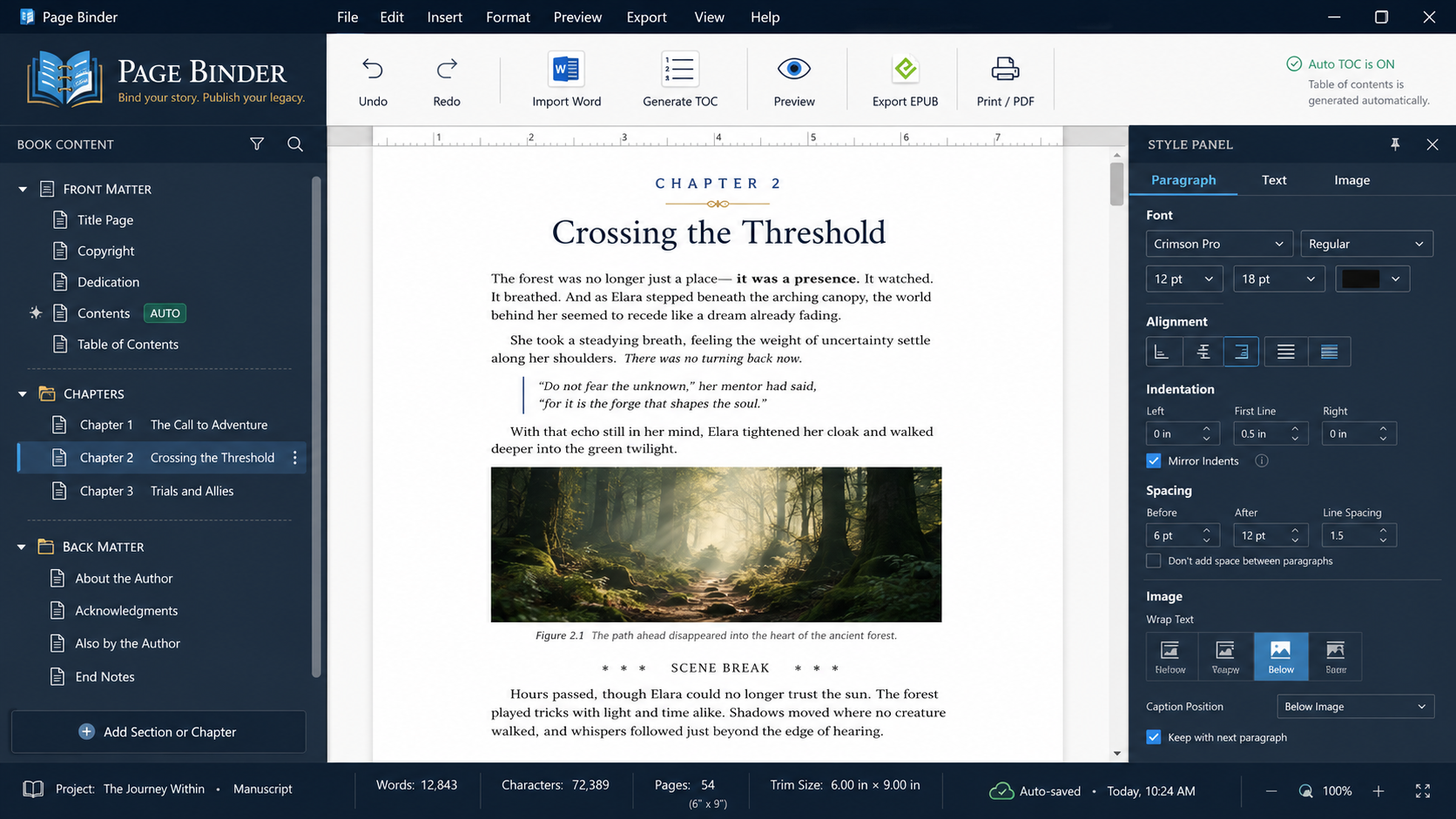Select the Below wrap text option
The image size is (1456, 819).
[1281, 656]
